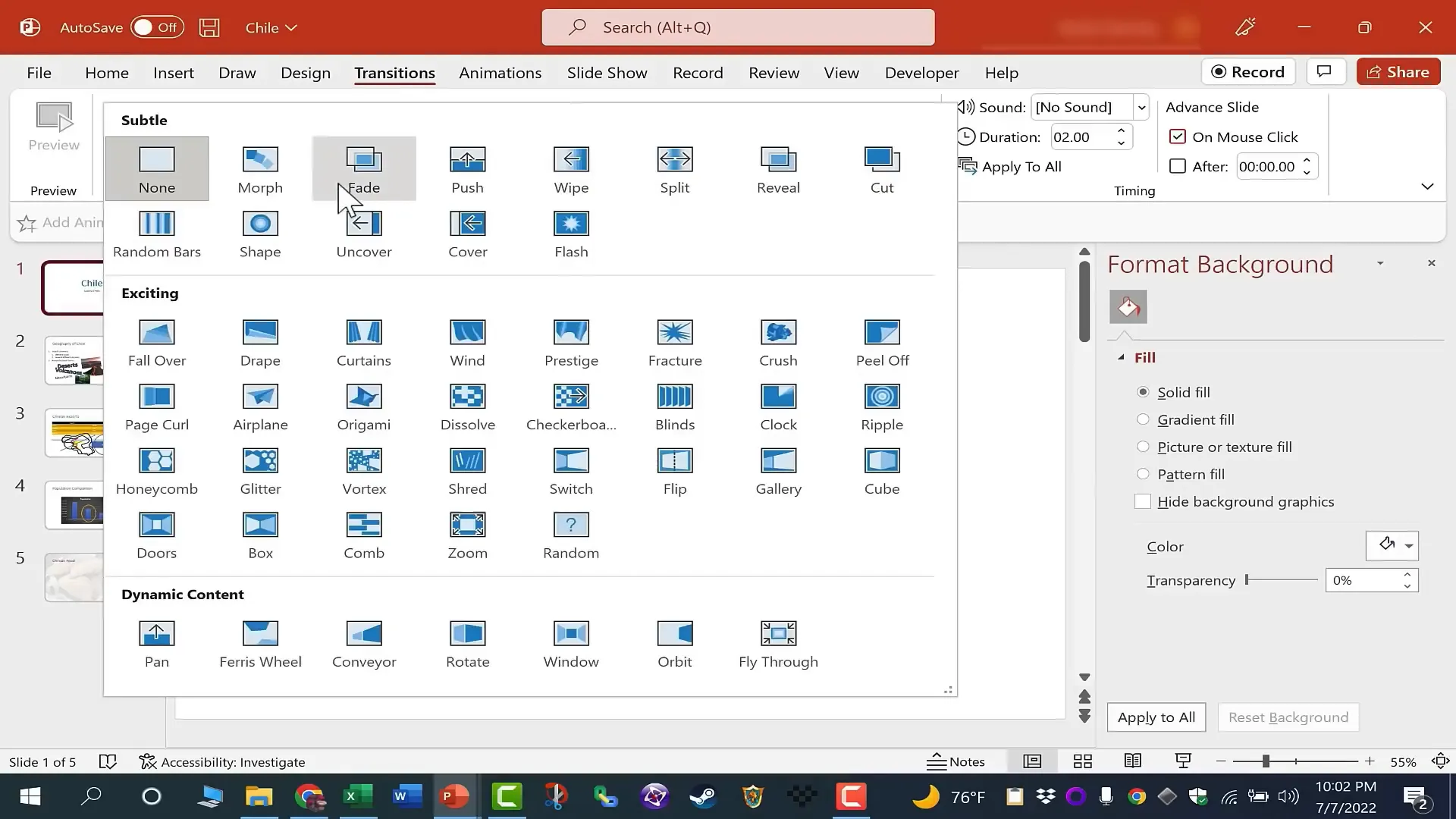
Task: Go to the Insert tab
Action: 174,73
